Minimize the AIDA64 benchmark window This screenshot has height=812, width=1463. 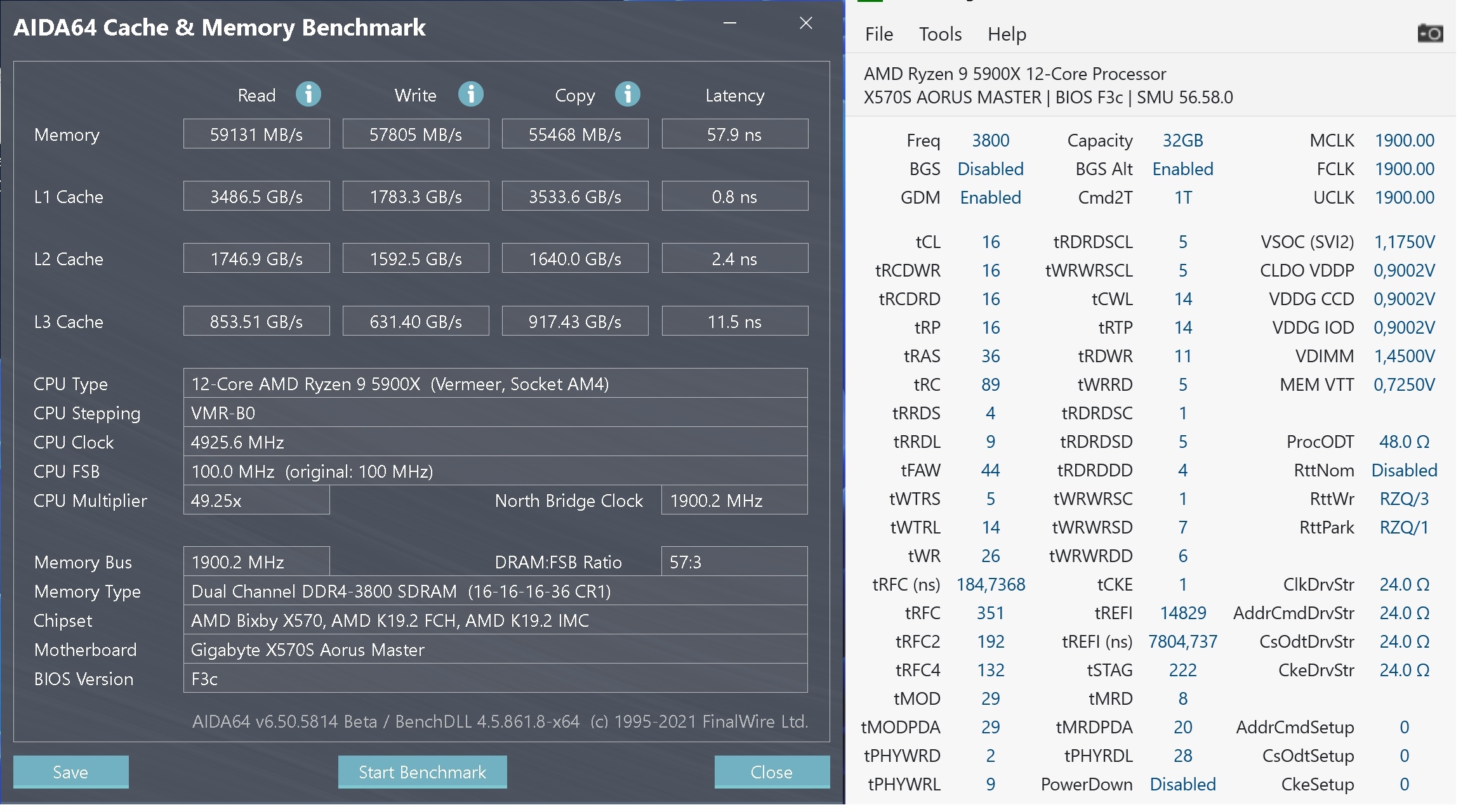[x=730, y=23]
